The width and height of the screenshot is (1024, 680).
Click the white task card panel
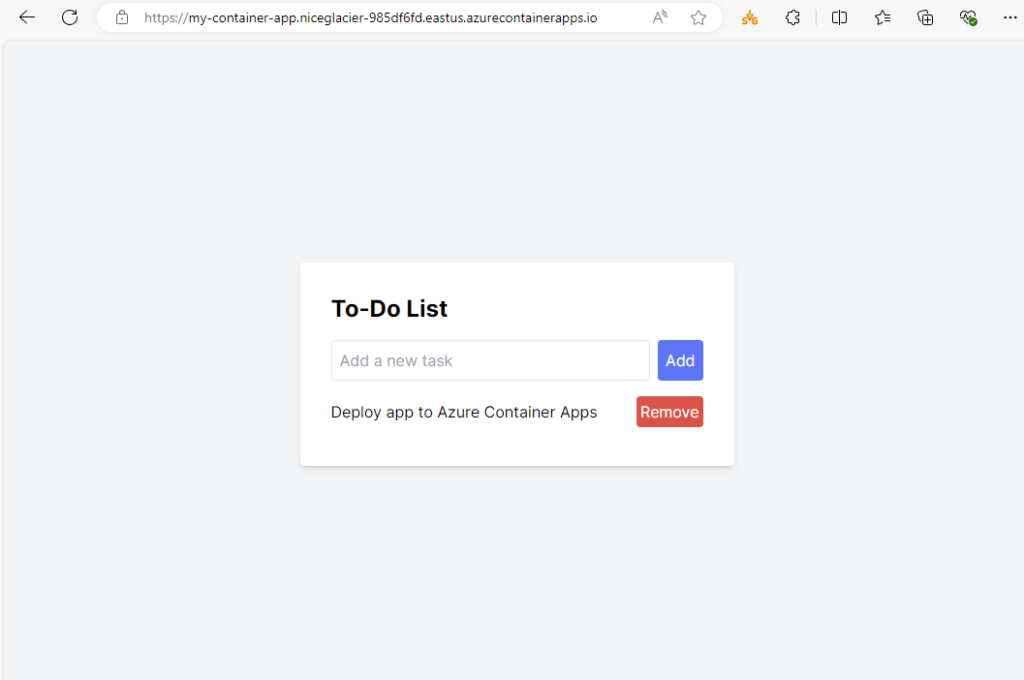pos(517,445)
